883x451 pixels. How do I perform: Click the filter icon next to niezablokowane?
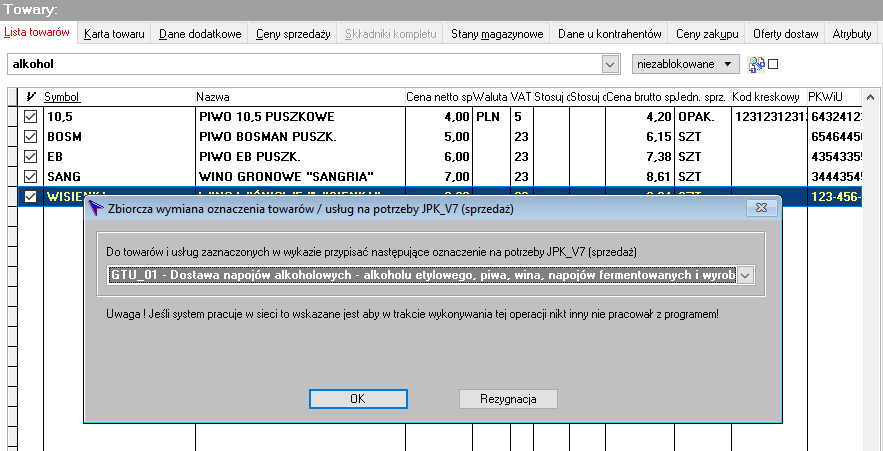[756, 64]
